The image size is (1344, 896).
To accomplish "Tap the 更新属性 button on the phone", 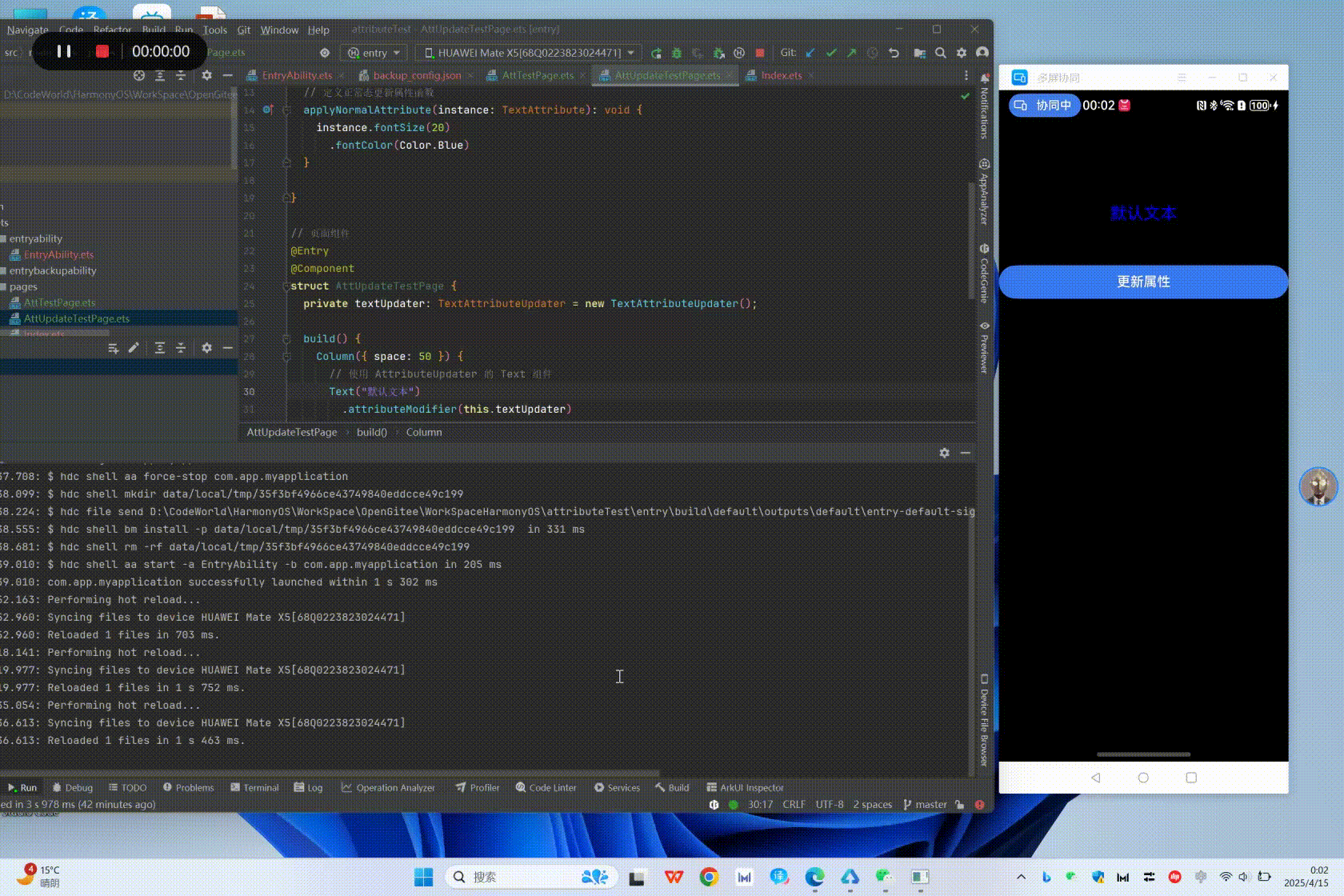I will pos(1142,282).
